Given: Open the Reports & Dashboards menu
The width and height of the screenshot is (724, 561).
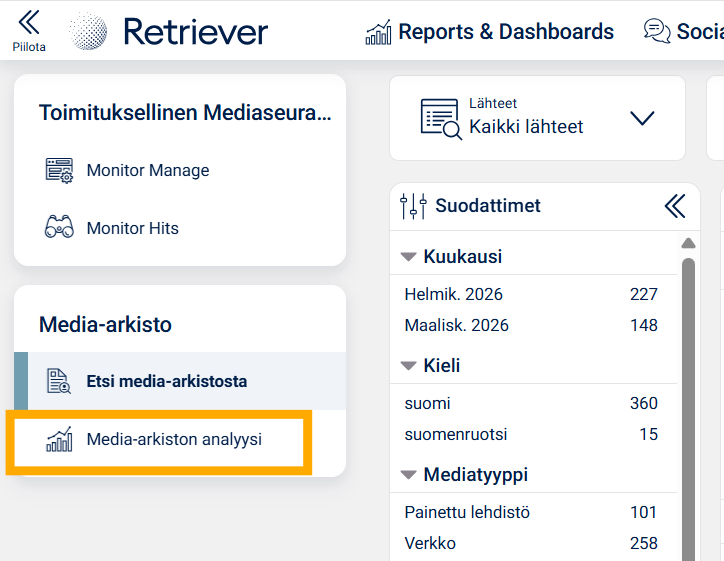Looking at the screenshot, I should 505,32.
